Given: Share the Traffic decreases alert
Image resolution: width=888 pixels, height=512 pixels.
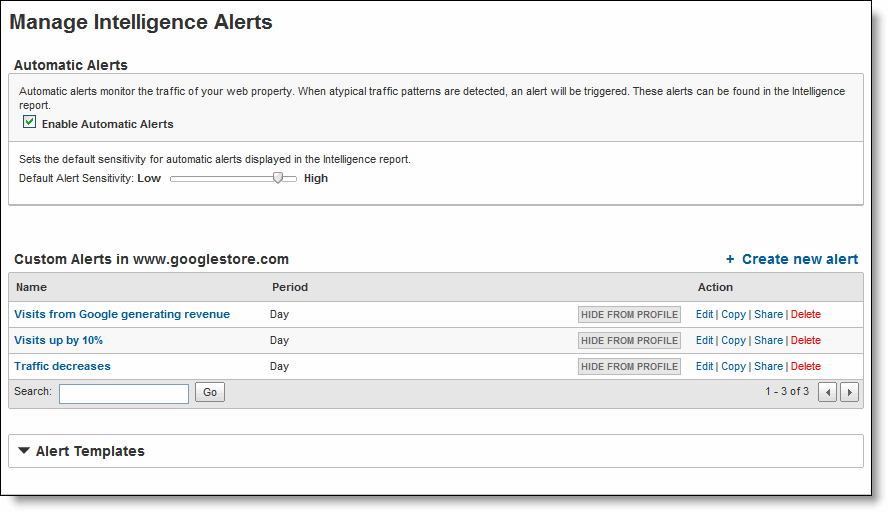Looking at the screenshot, I should tap(769, 366).
